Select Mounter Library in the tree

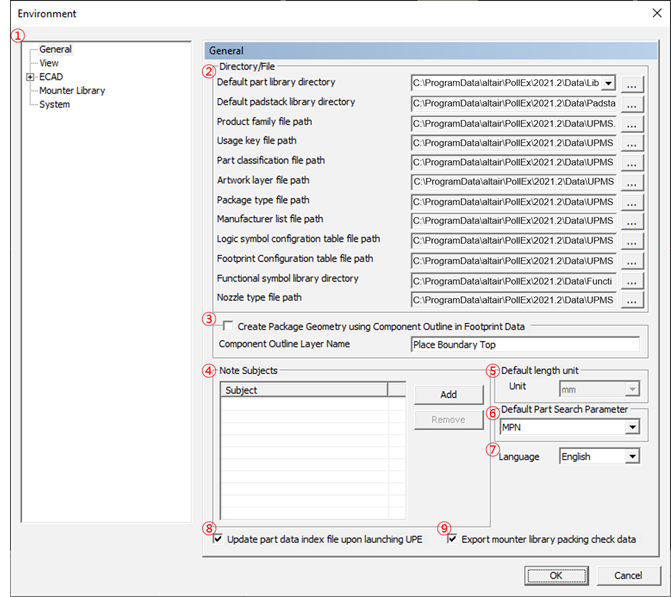click(72, 91)
